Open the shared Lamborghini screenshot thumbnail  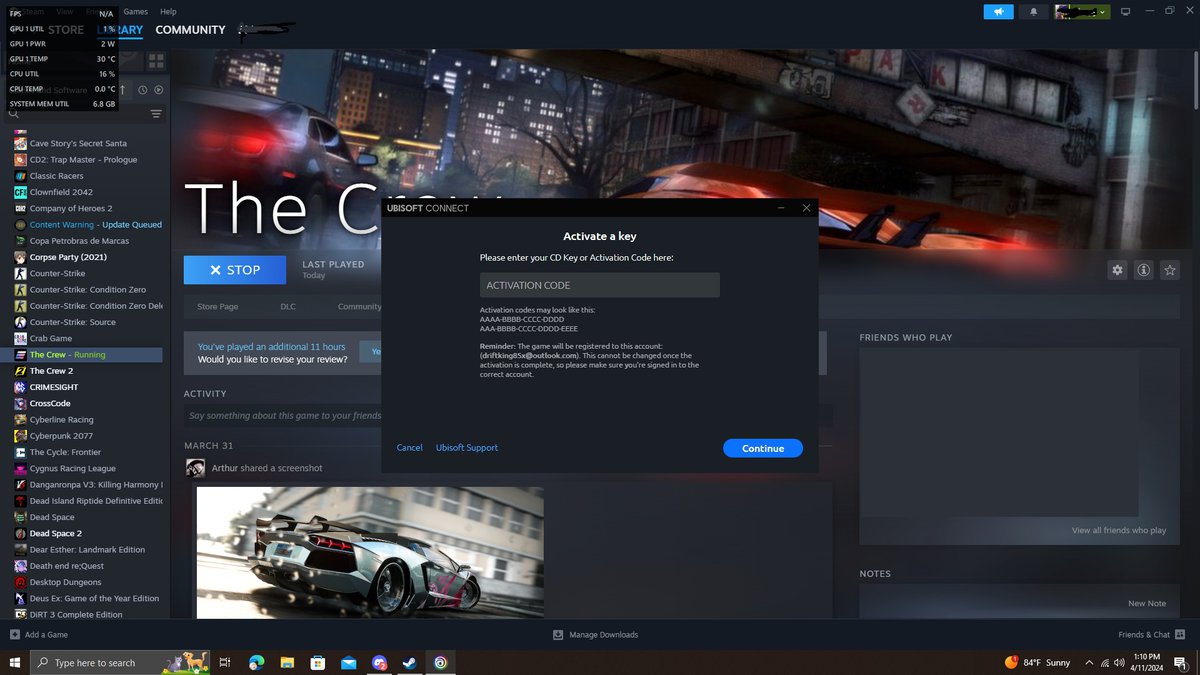coord(369,552)
